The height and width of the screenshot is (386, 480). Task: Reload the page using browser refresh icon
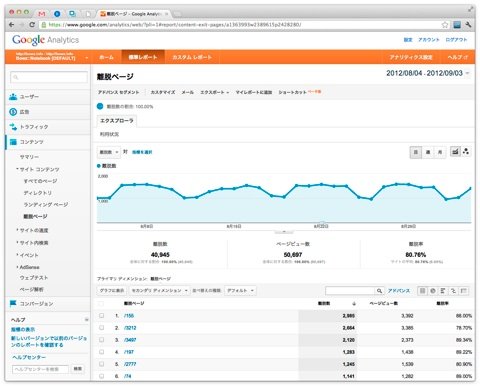tap(32, 25)
